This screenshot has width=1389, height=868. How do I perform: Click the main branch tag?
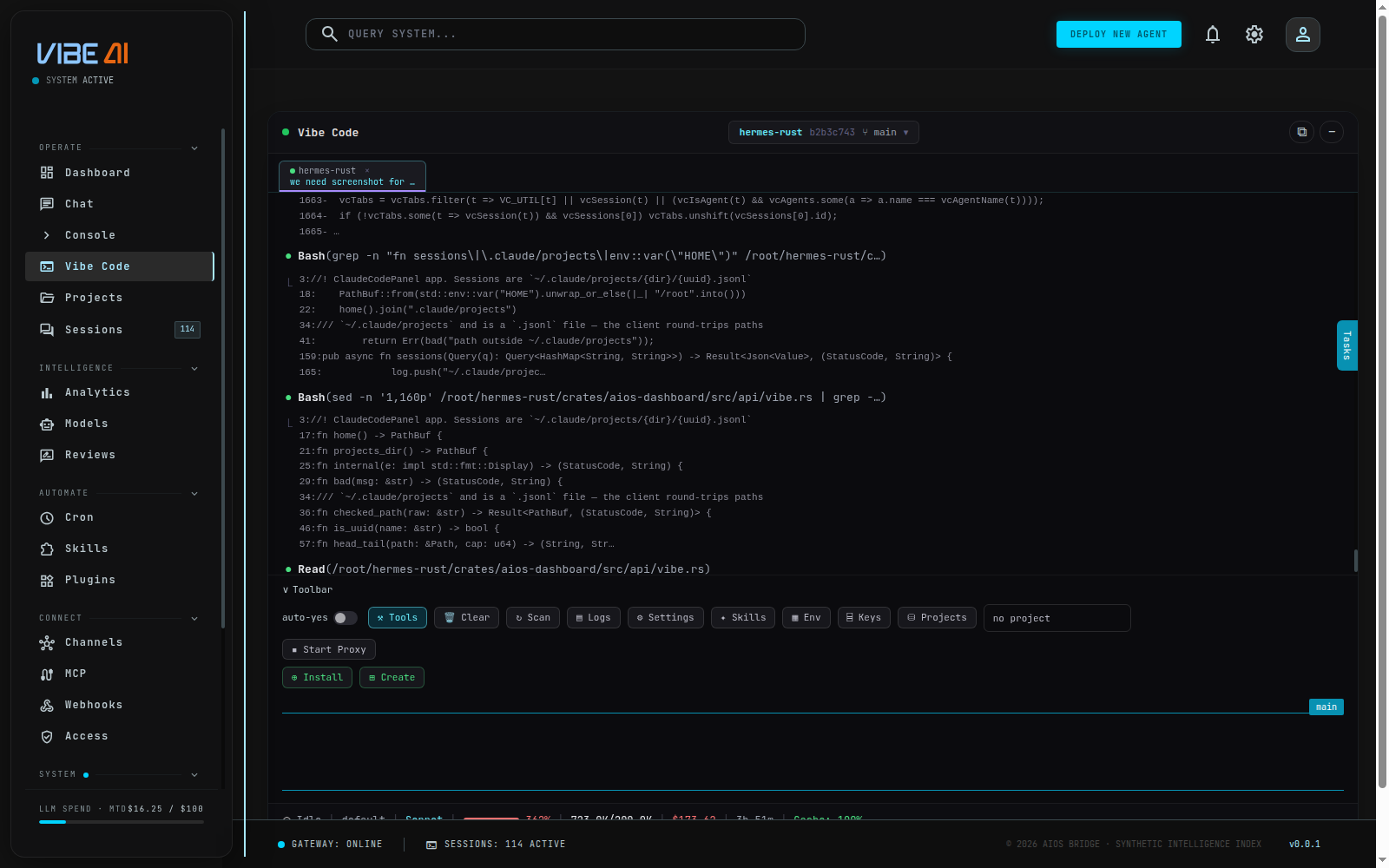tap(1326, 707)
